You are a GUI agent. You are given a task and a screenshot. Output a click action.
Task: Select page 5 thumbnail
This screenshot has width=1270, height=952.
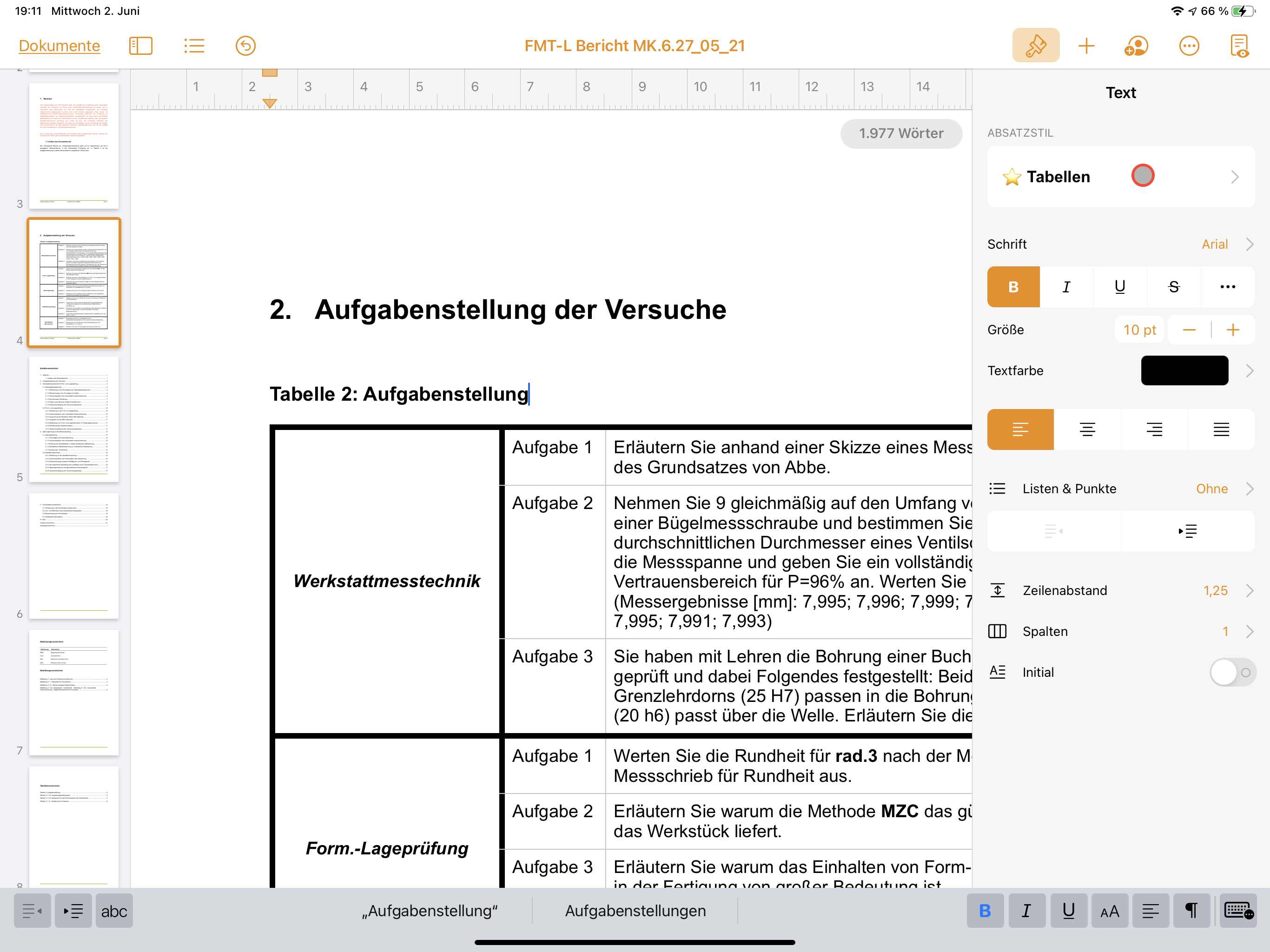(73, 419)
